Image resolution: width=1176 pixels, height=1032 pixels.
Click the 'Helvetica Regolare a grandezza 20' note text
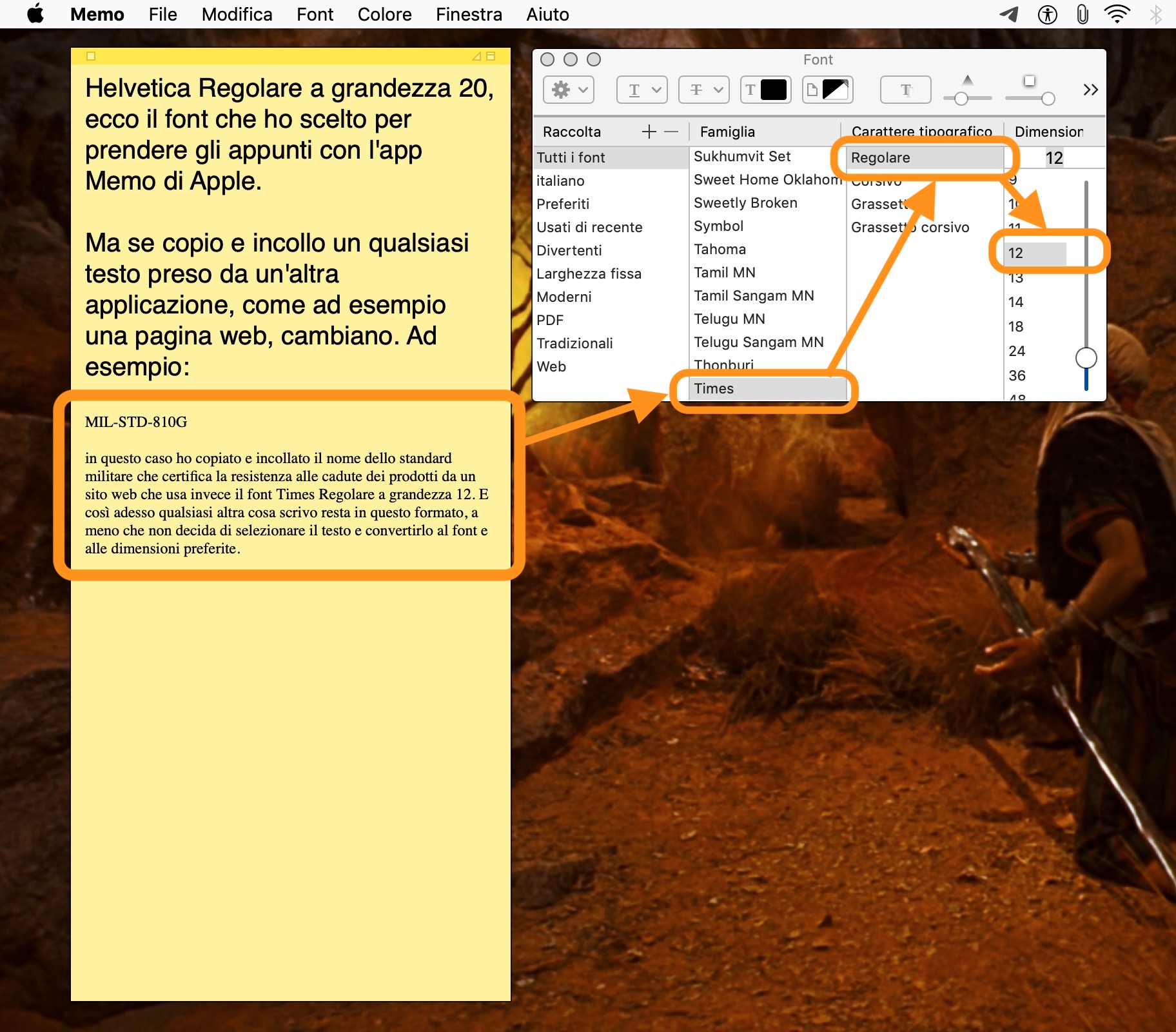(x=289, y=88)
